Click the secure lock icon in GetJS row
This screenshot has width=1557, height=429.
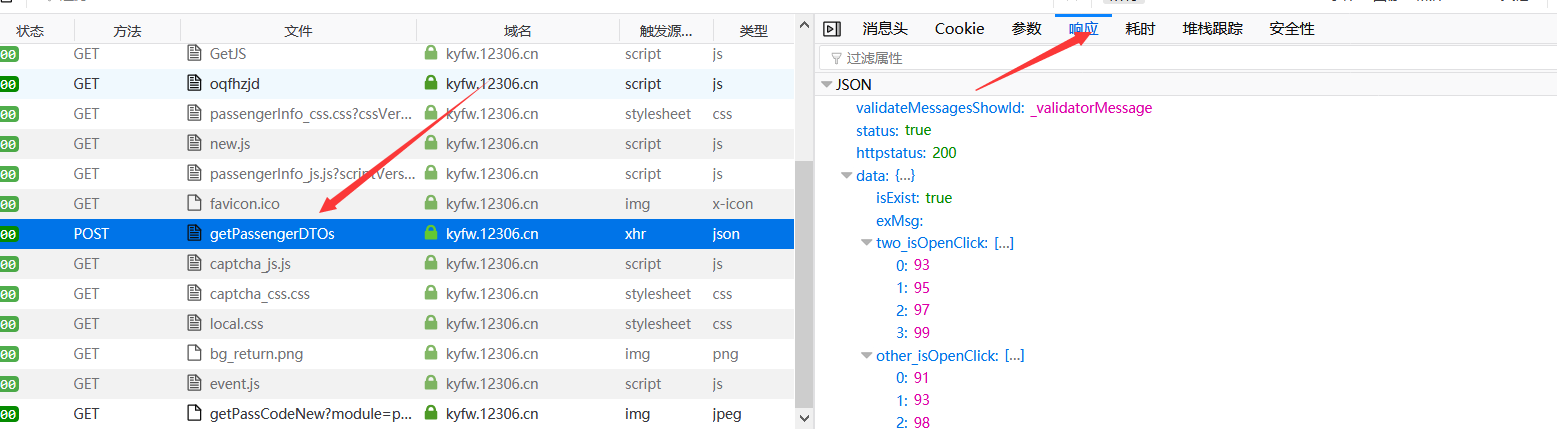coord(431,53)
